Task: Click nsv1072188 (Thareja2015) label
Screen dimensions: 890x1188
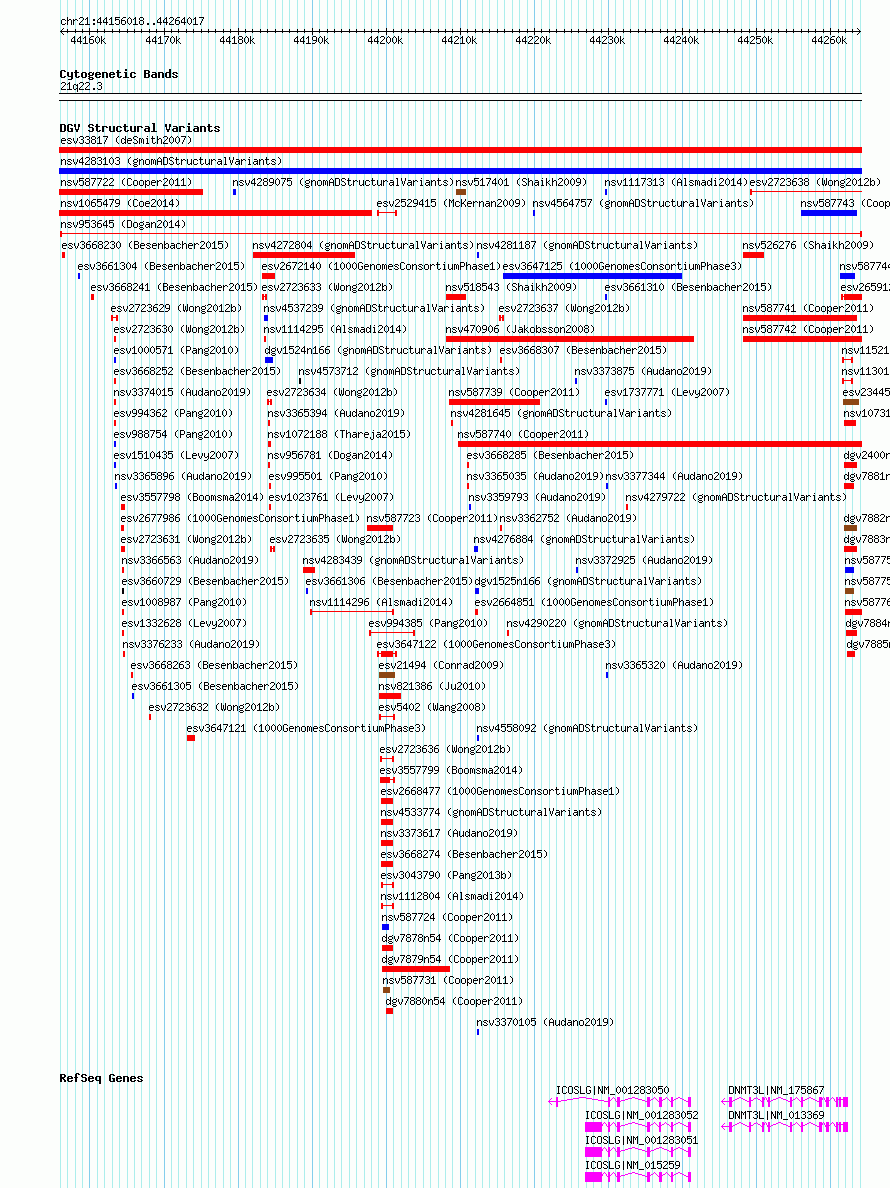Action: tap(339, 435)
